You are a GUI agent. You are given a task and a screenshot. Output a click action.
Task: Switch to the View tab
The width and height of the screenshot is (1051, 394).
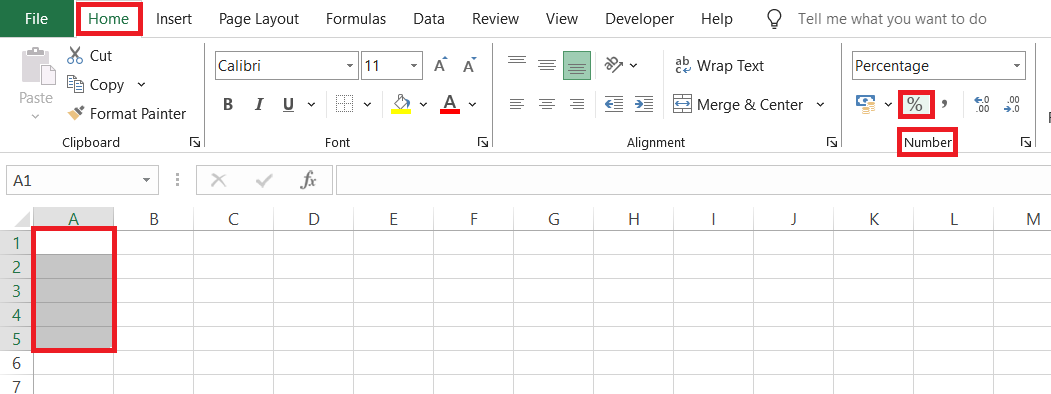(x=562, y=19)
